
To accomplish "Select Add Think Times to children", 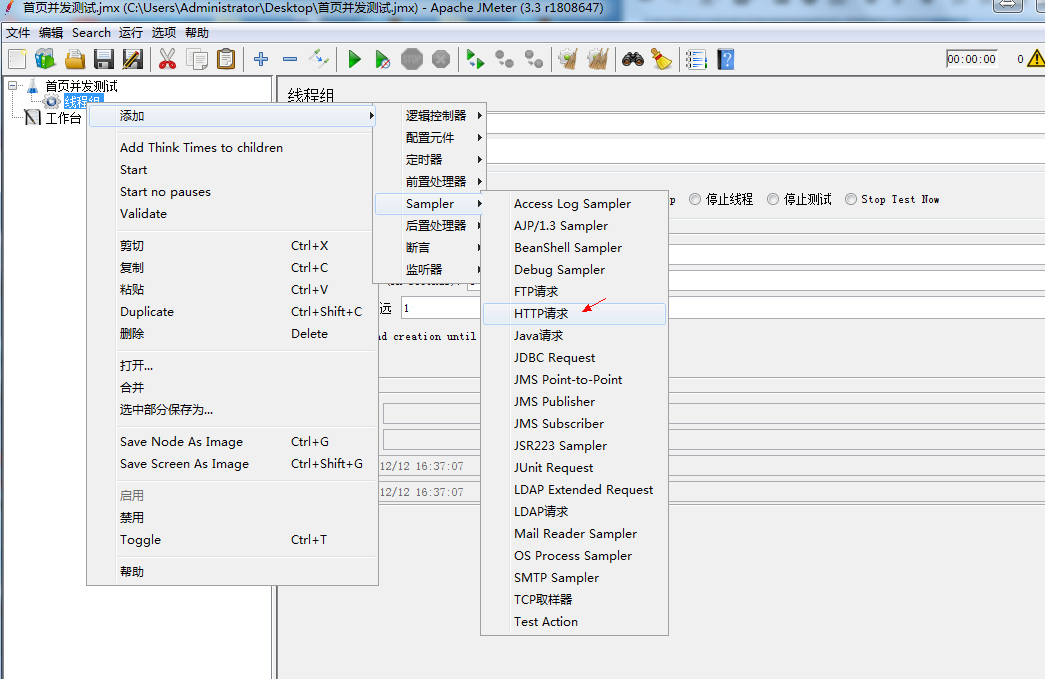I will 232,147.
